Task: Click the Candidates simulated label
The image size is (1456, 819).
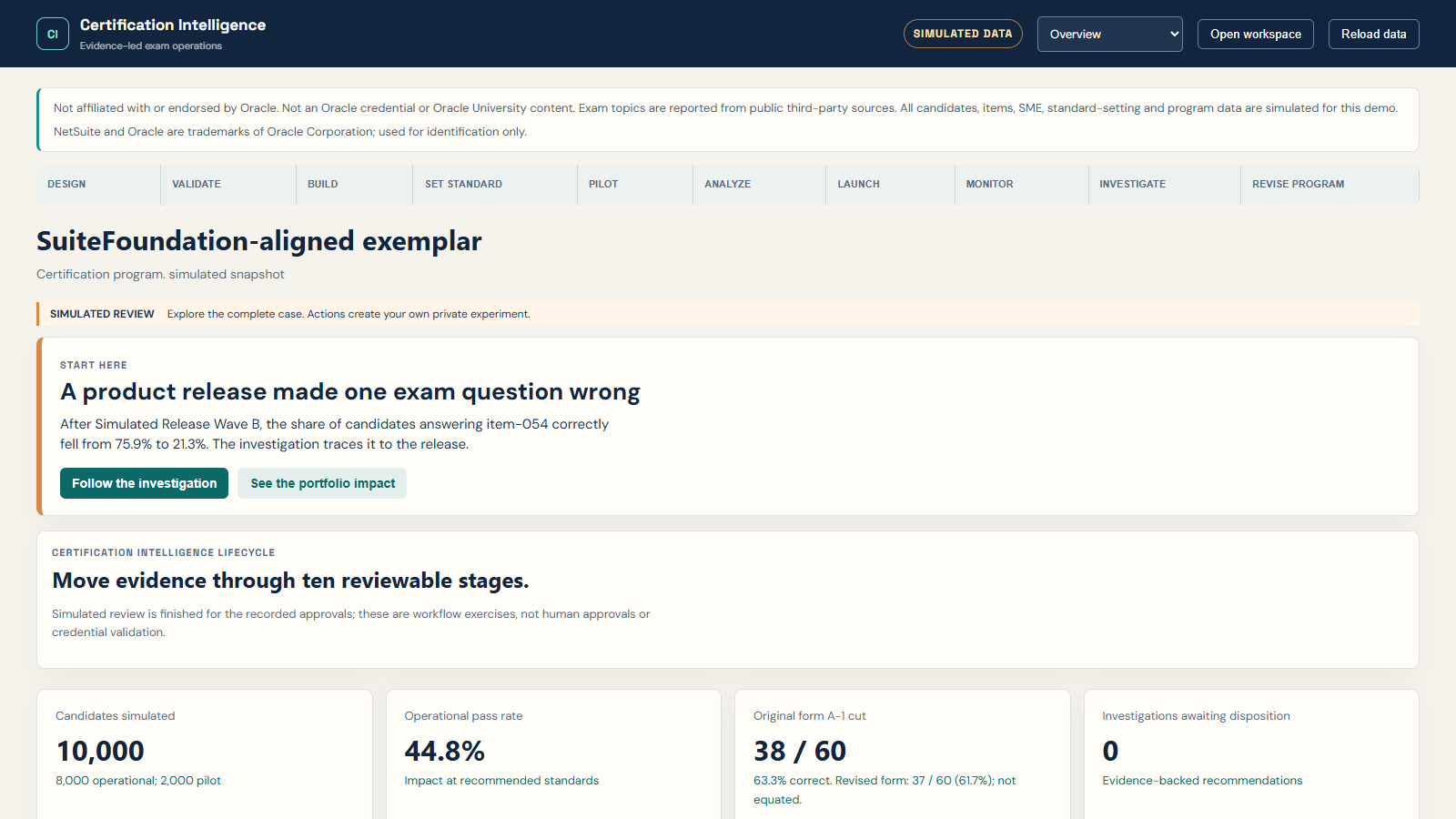Action: (x=116, y=716)
